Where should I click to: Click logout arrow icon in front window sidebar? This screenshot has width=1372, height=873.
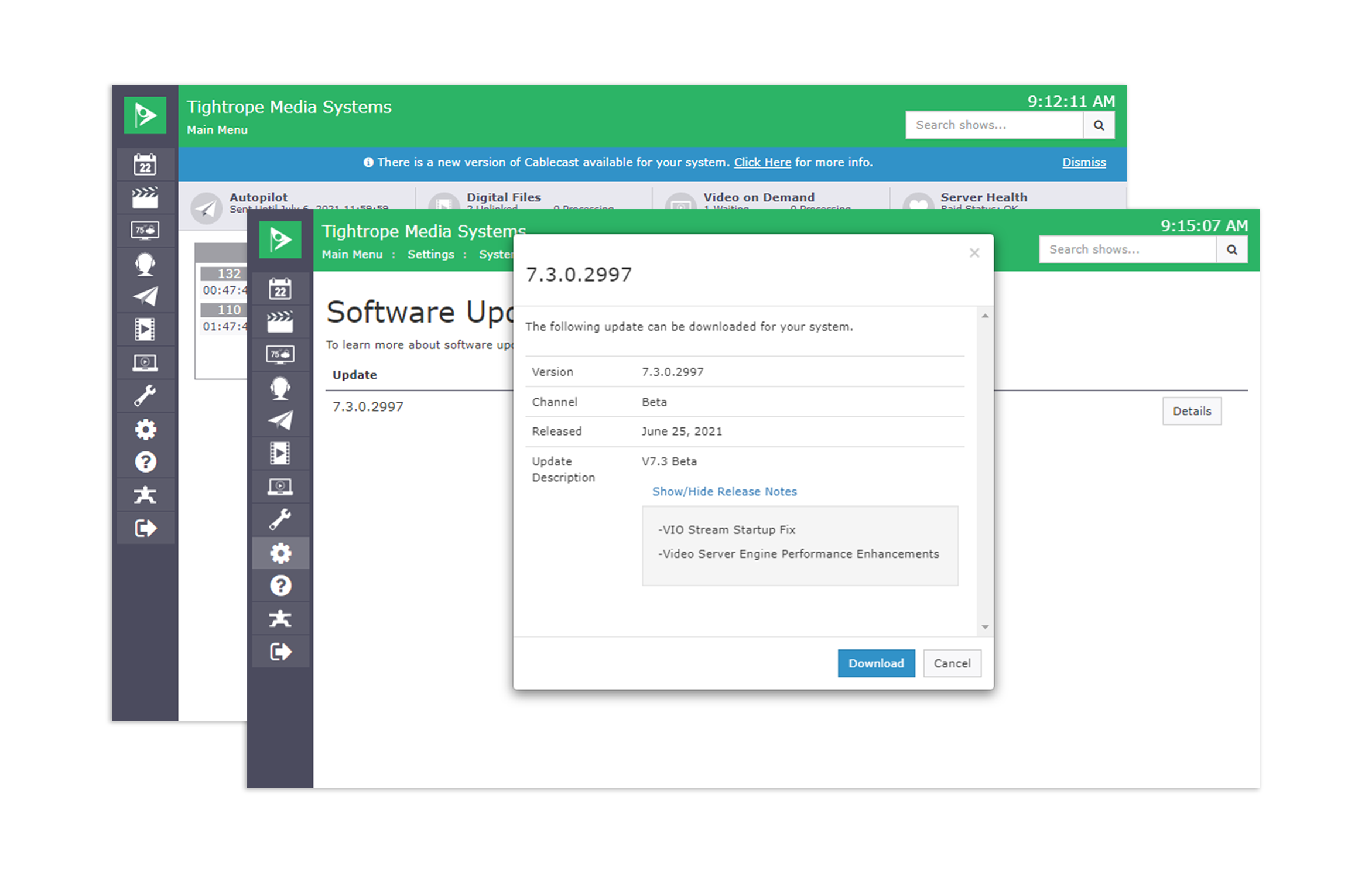coord(280,652)
